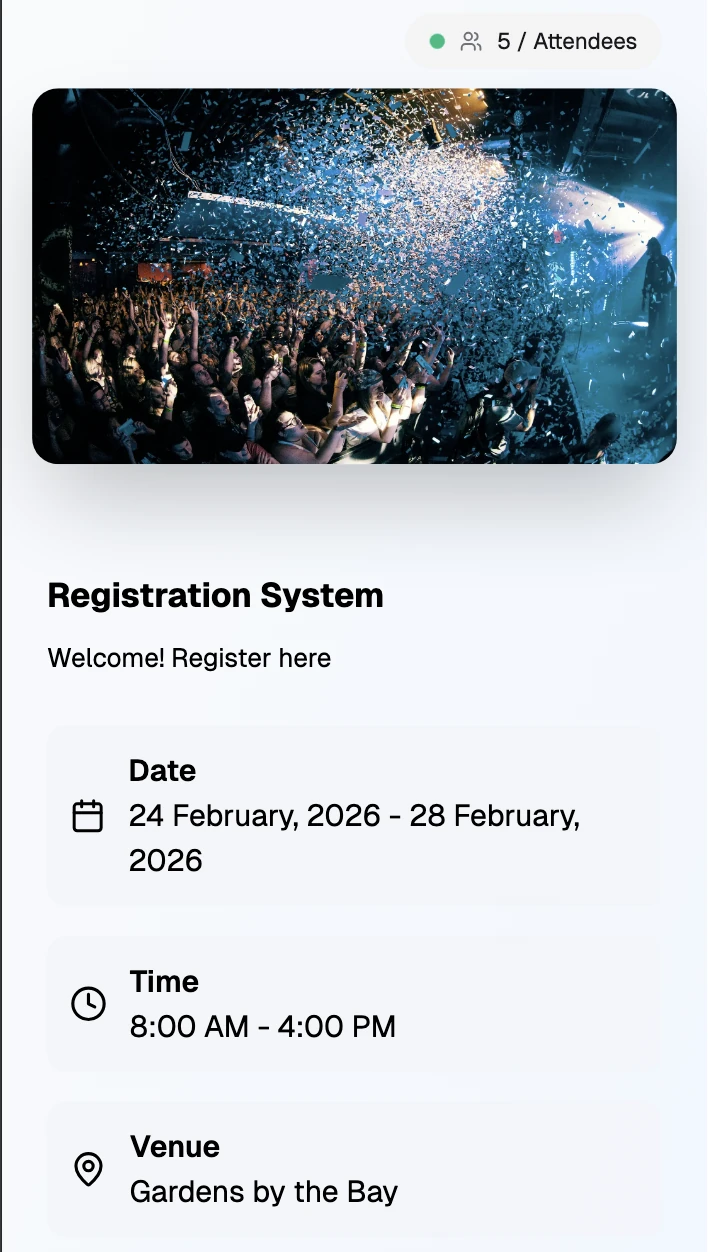Viewport: 708px width, 1252px height.
Task: Click the attendees people icon at top
Action: 470,41
